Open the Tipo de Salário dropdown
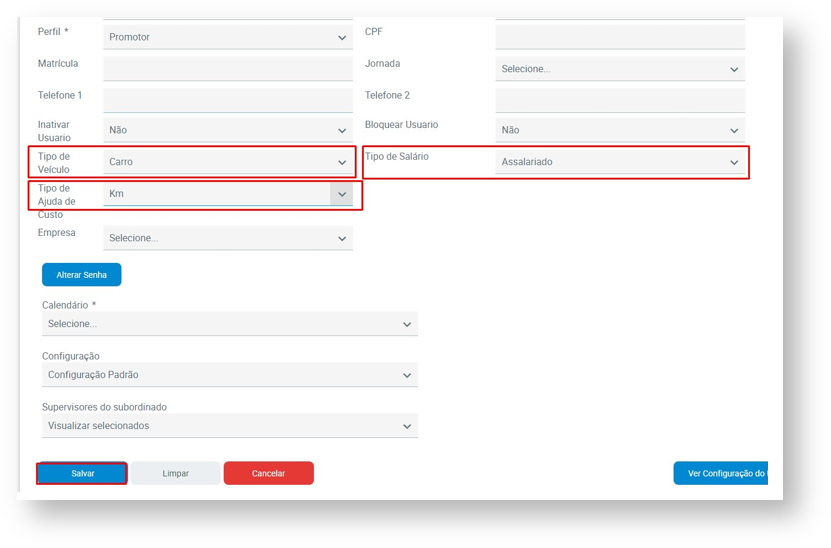831x548 pixels. coord(620,162)
